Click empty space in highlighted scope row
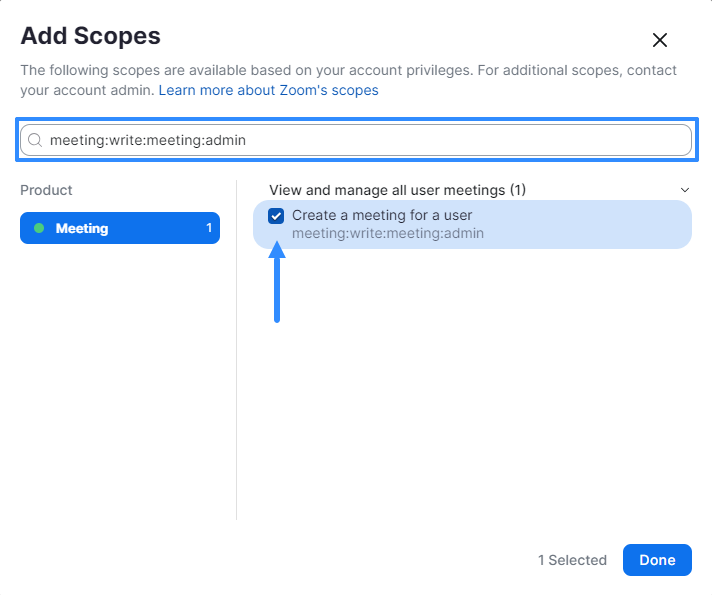Image resolution: width=712 pixels, height=595 pixels. (x=586, y=224)
